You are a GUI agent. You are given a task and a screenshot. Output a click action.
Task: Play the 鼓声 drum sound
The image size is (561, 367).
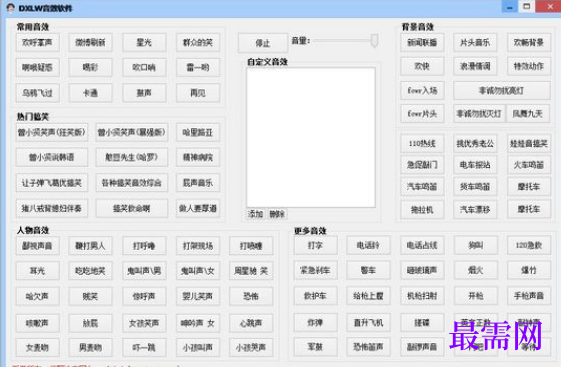coord(144,93)
